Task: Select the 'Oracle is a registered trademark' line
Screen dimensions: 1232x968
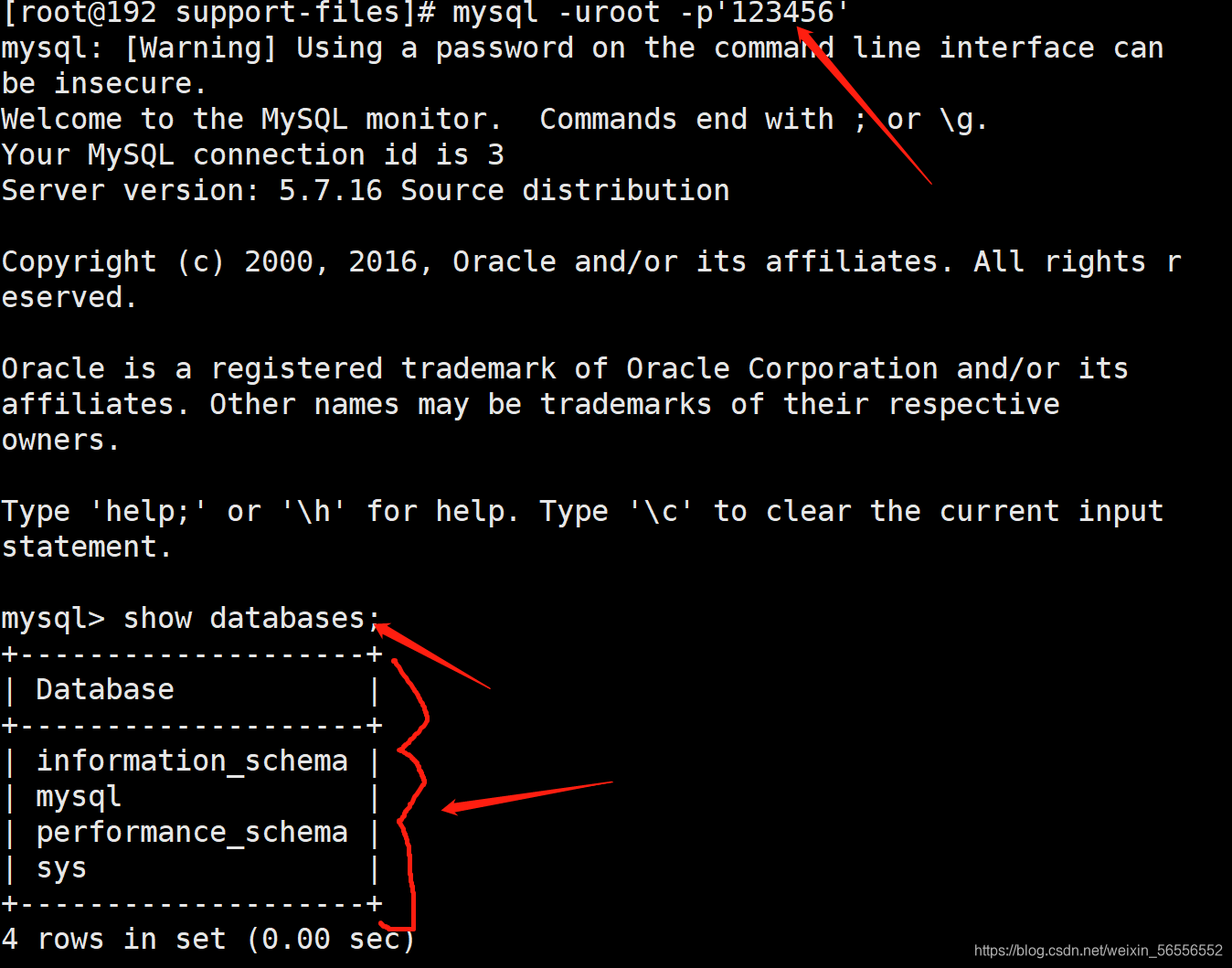Action: click(x=565, y=369)
